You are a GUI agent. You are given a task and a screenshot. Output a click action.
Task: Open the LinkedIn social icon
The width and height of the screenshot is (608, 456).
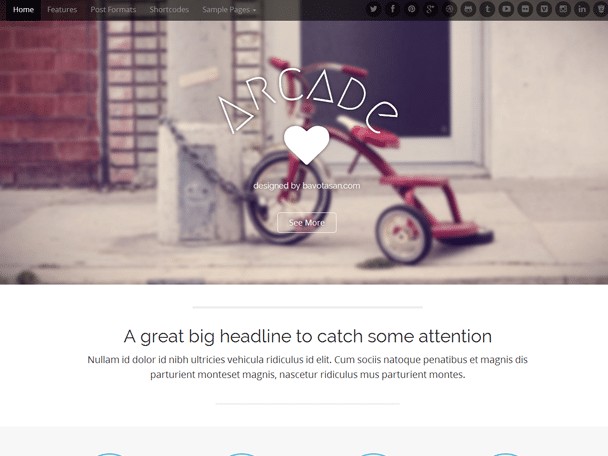tap(582, 9)
